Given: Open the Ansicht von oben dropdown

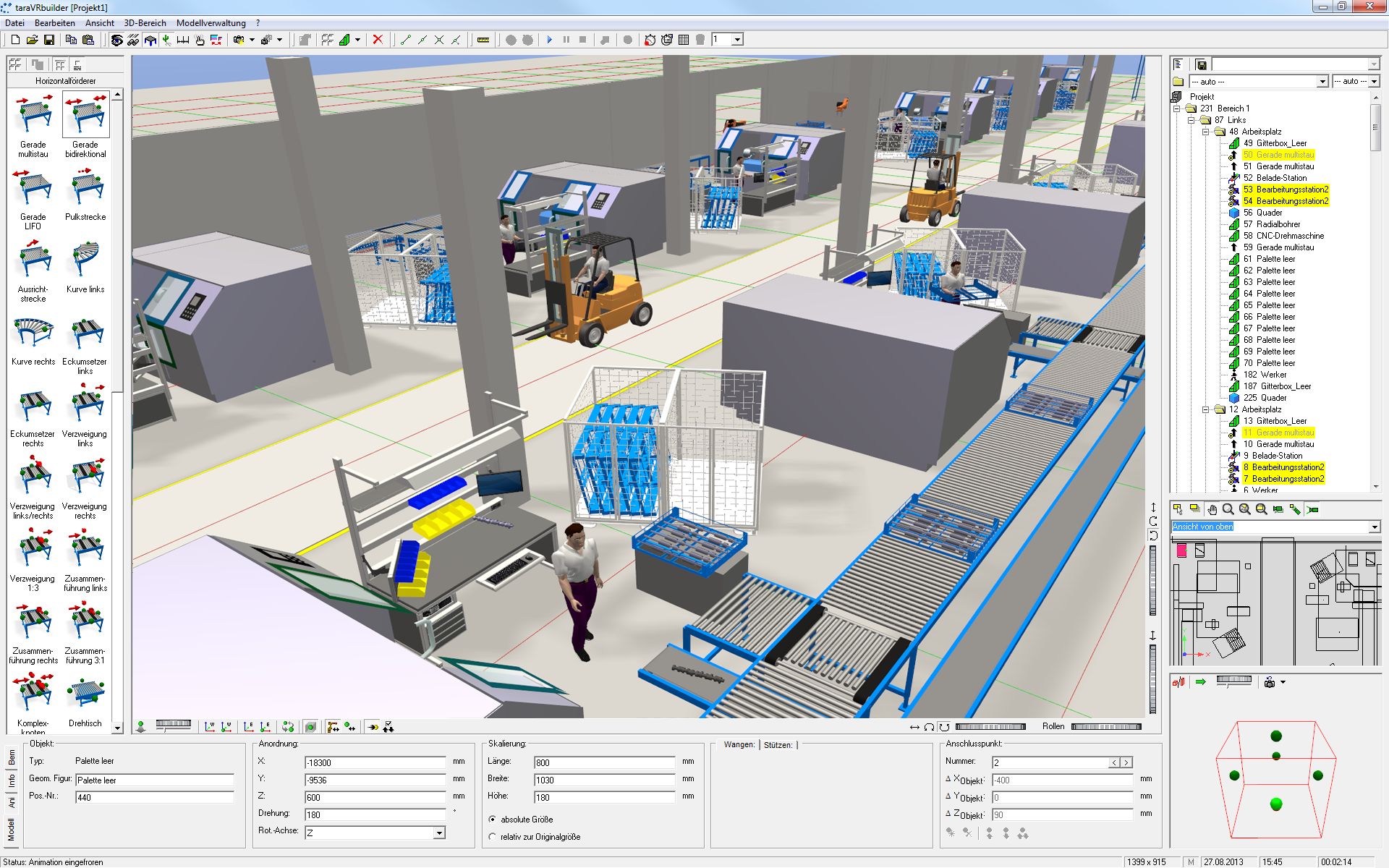Looking at the screenshot, I should [x=1374, y=527].
